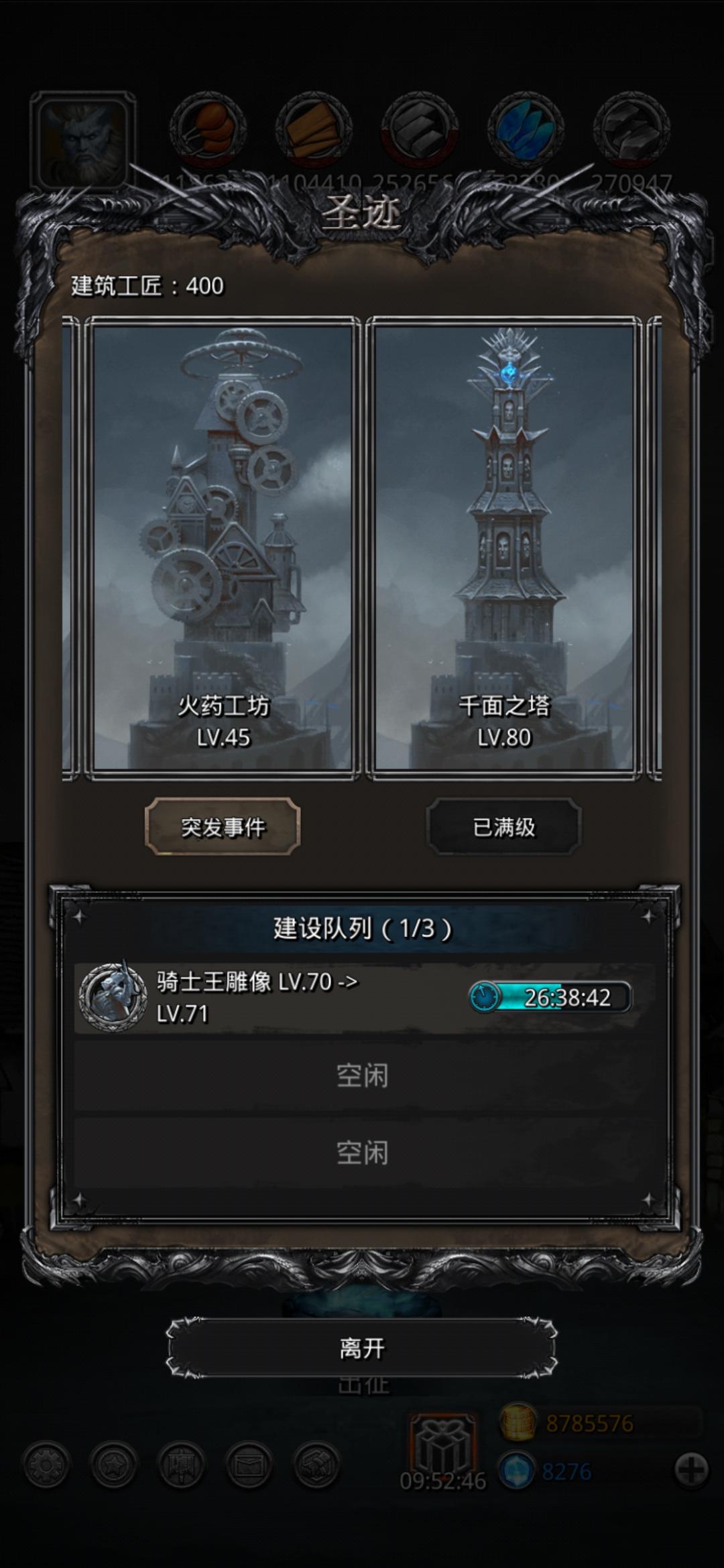Select the meat food resource icon
The height and width of the screenshot is (1568, 724).
coord(207,129)
